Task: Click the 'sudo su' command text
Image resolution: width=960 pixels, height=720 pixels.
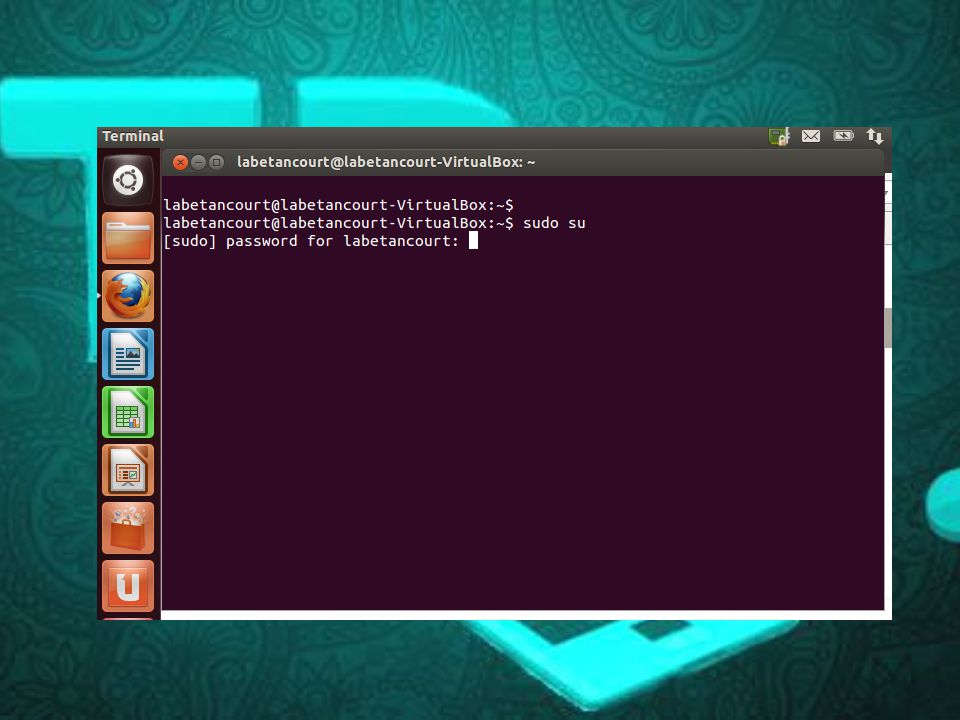Action: (554, 223)
